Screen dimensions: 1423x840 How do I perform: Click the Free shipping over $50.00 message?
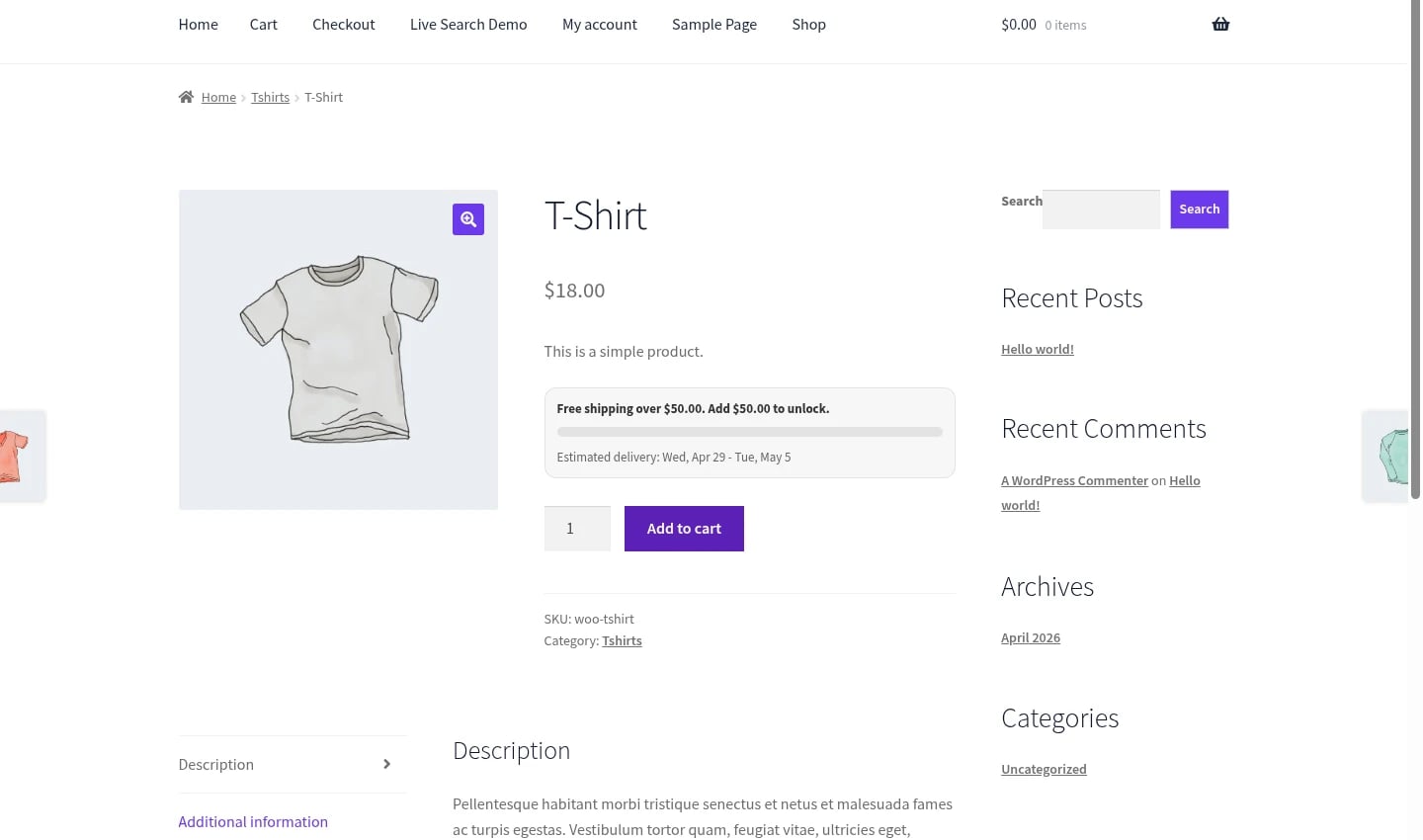tap(693, 408)
